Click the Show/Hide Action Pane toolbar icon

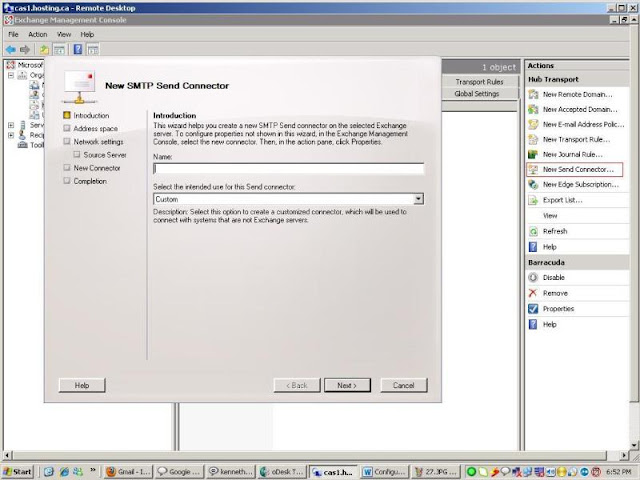pos(93,50)
